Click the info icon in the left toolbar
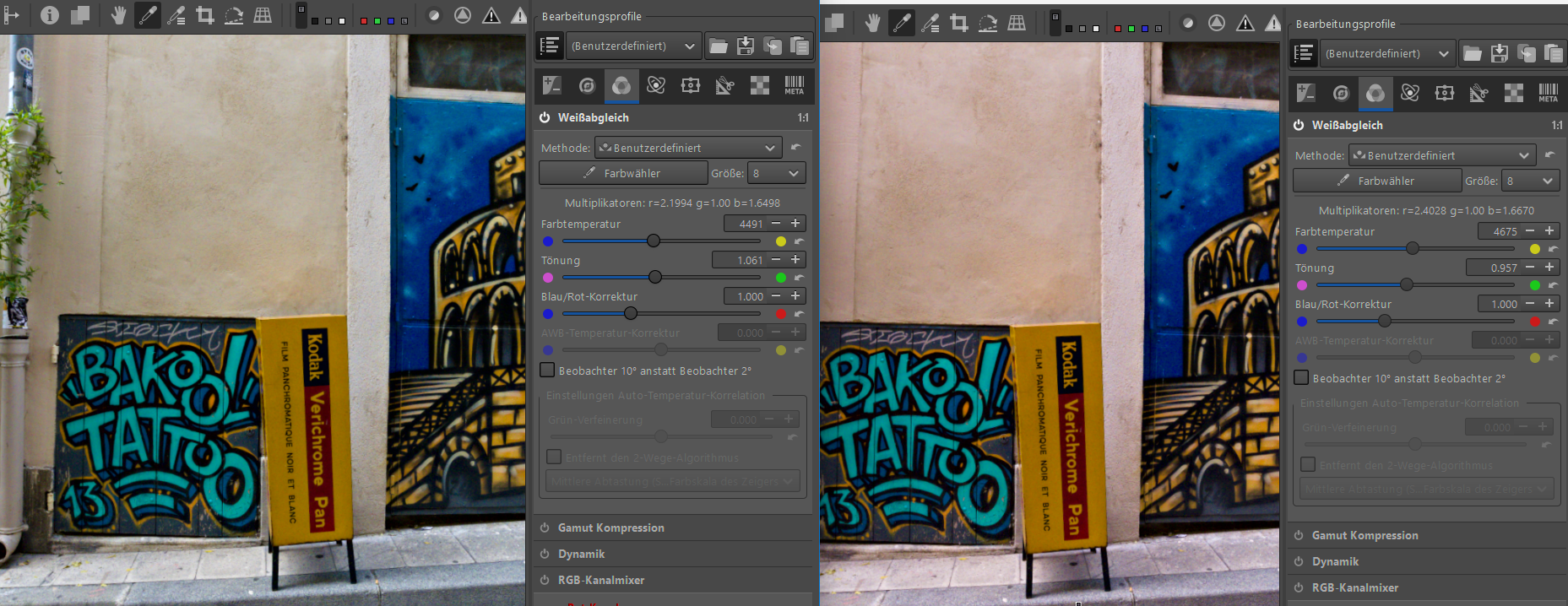Screen dimensions: 1568x606 point(50,15)
